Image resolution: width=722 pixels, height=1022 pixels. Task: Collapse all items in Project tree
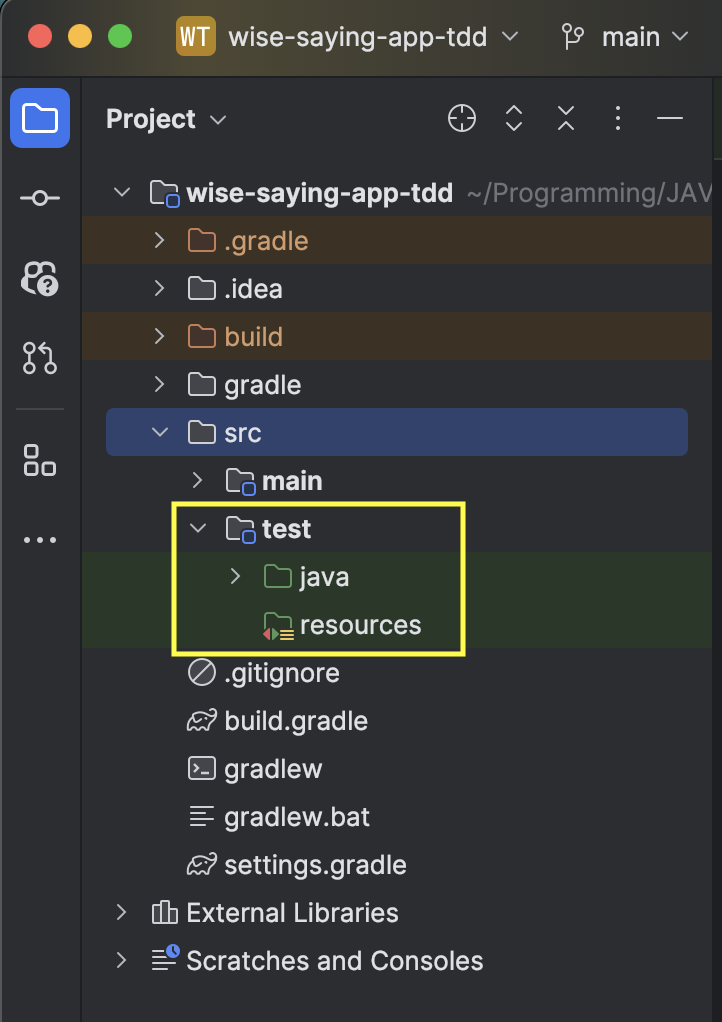click(566, 119)
